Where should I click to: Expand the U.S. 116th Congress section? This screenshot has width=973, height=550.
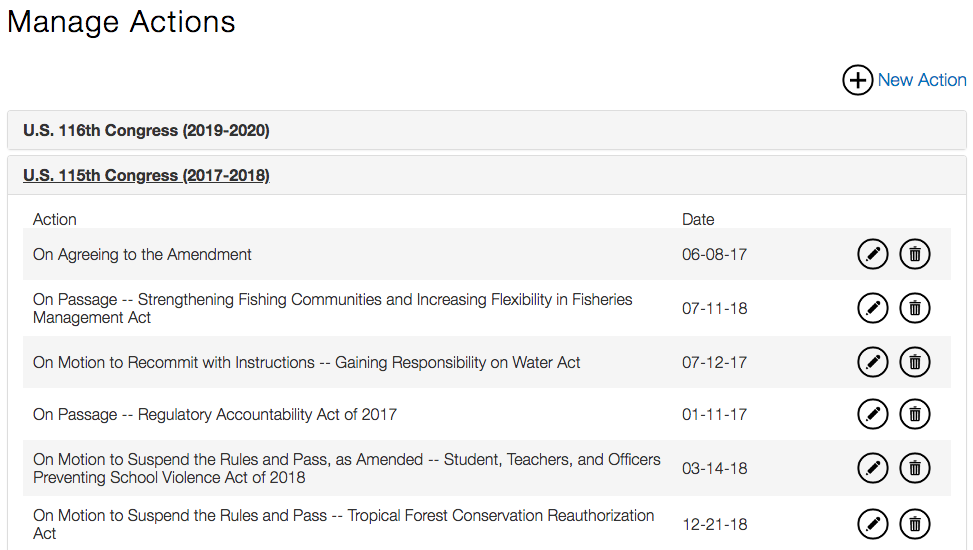[146, 131]
